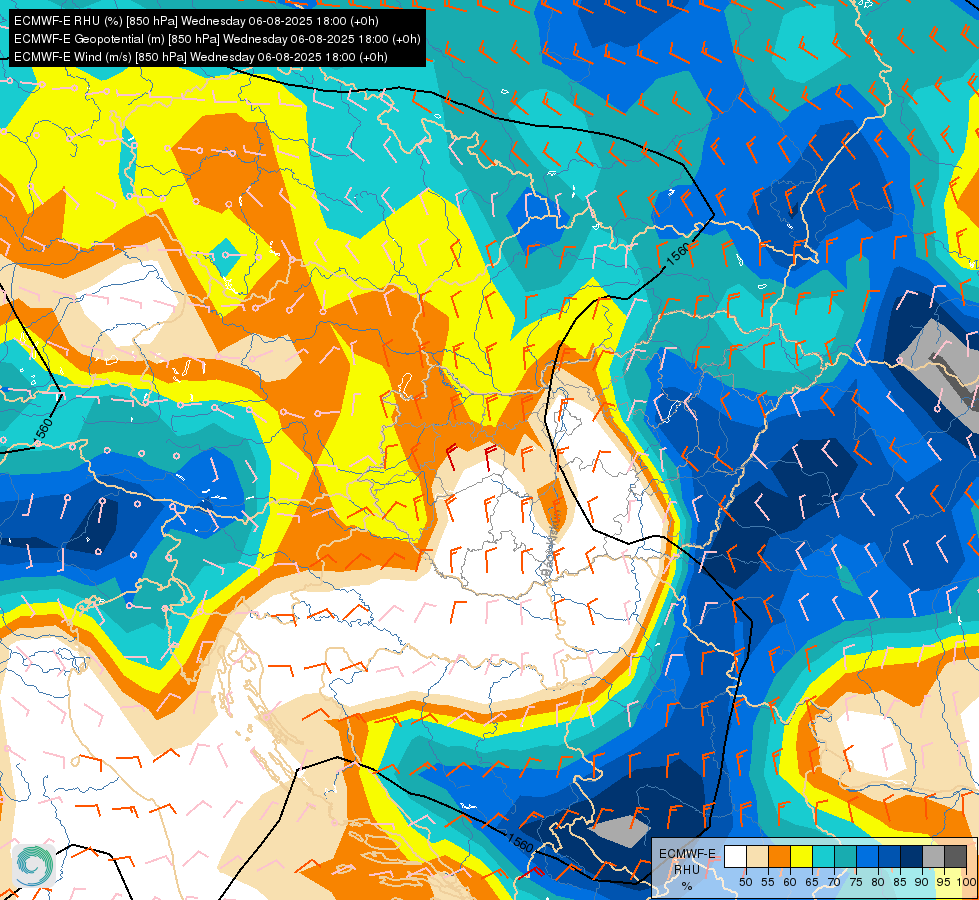979x900 pixels.
Task: Click the legend tick value 95
Action: (944, 882)
